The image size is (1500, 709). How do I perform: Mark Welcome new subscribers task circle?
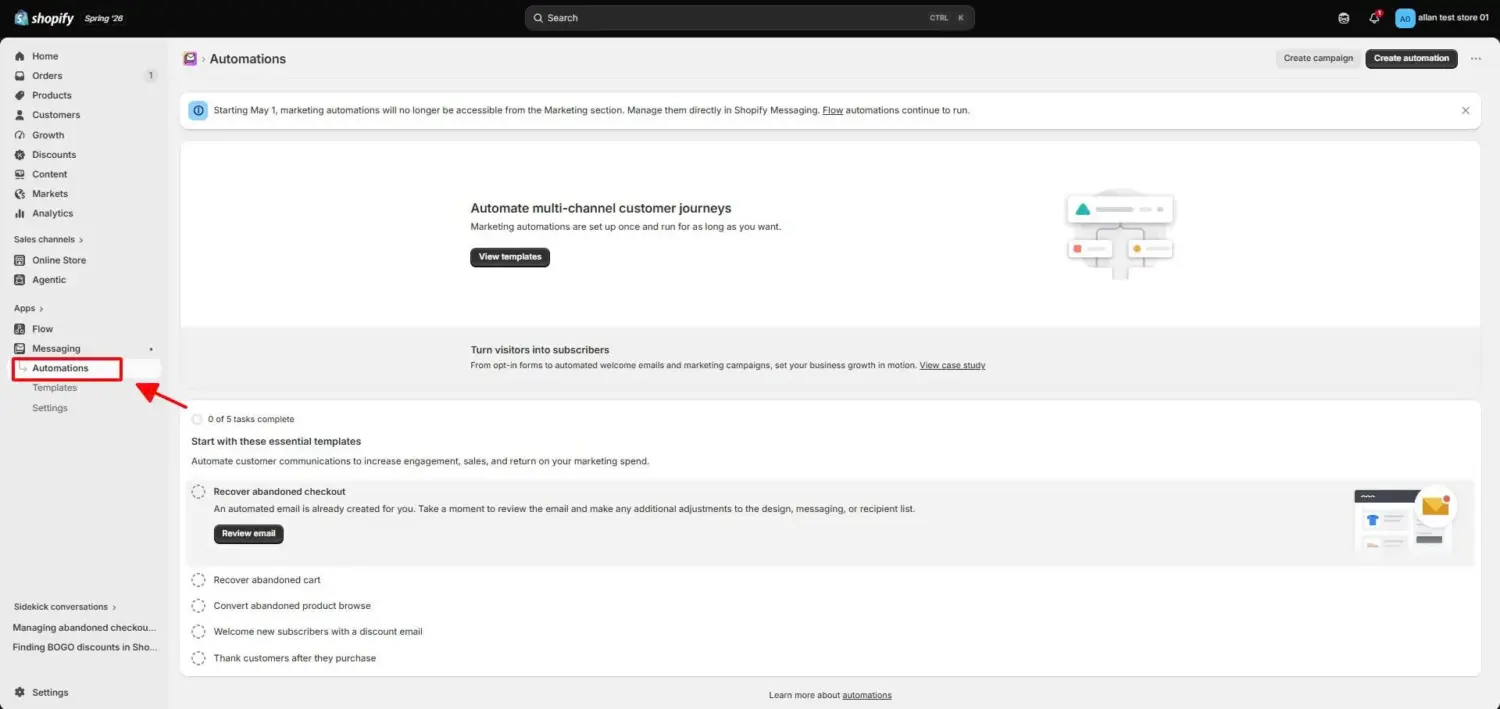point(198,632)
